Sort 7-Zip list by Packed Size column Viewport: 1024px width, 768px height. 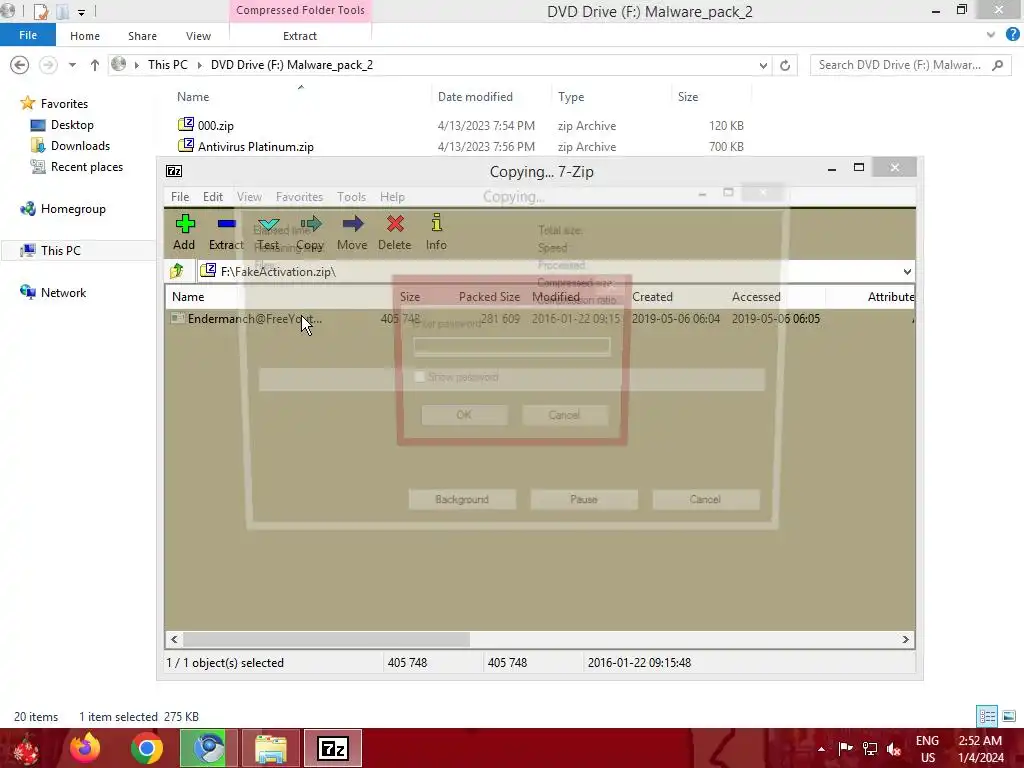489,296
